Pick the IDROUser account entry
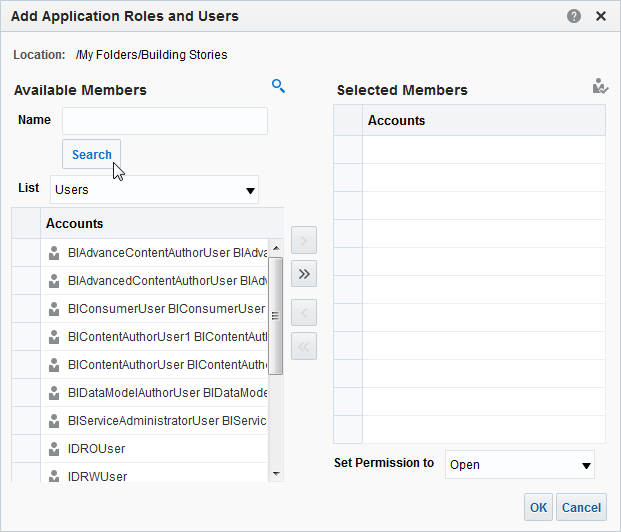 tap(98, 449)
